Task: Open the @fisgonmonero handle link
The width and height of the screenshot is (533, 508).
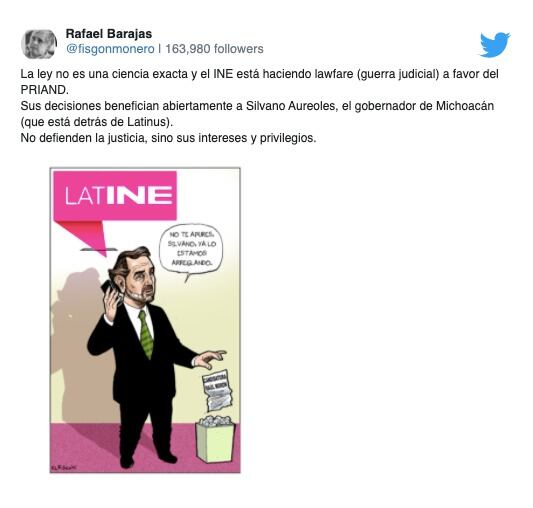Action: pyautogui.click(x=110, y=49)
